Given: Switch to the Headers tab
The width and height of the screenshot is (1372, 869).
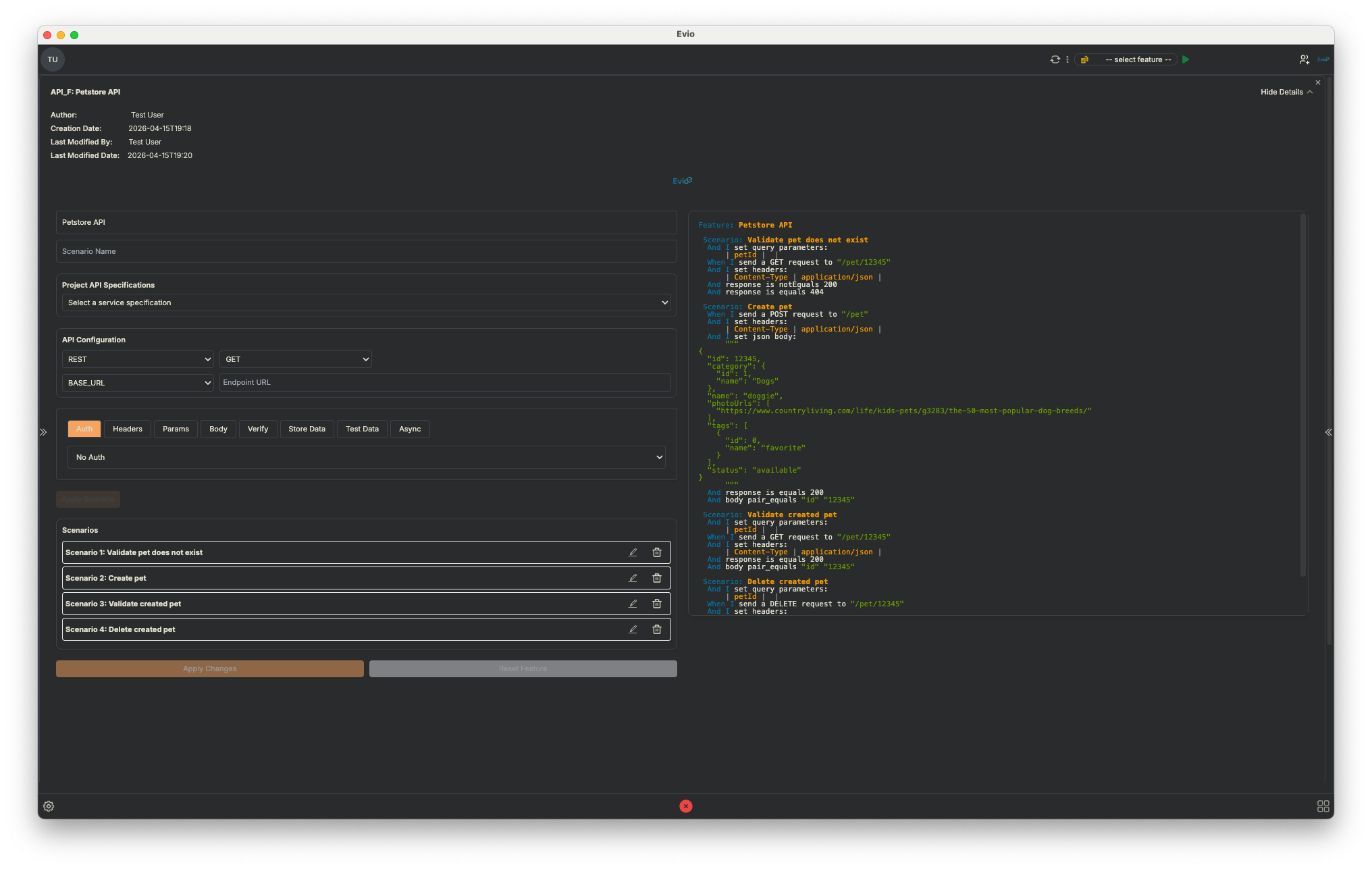Looking at the screenshot, I should [128, 429].
